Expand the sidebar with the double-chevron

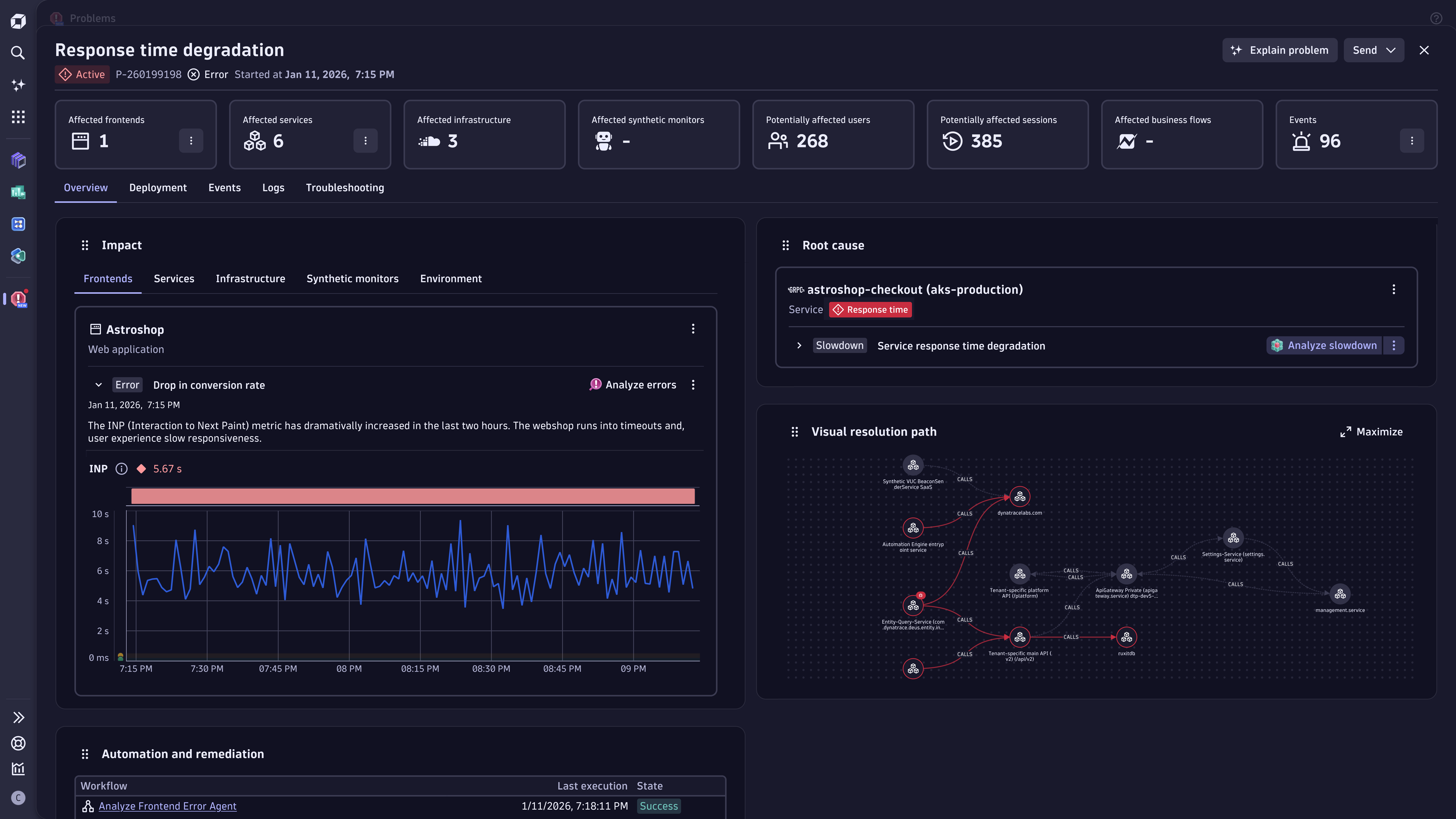point(18,717)
